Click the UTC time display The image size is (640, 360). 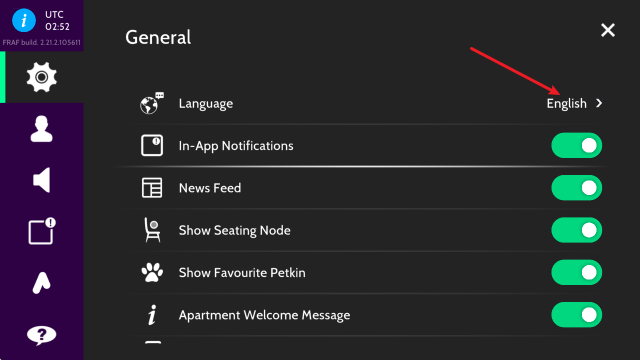coord(57,20)
